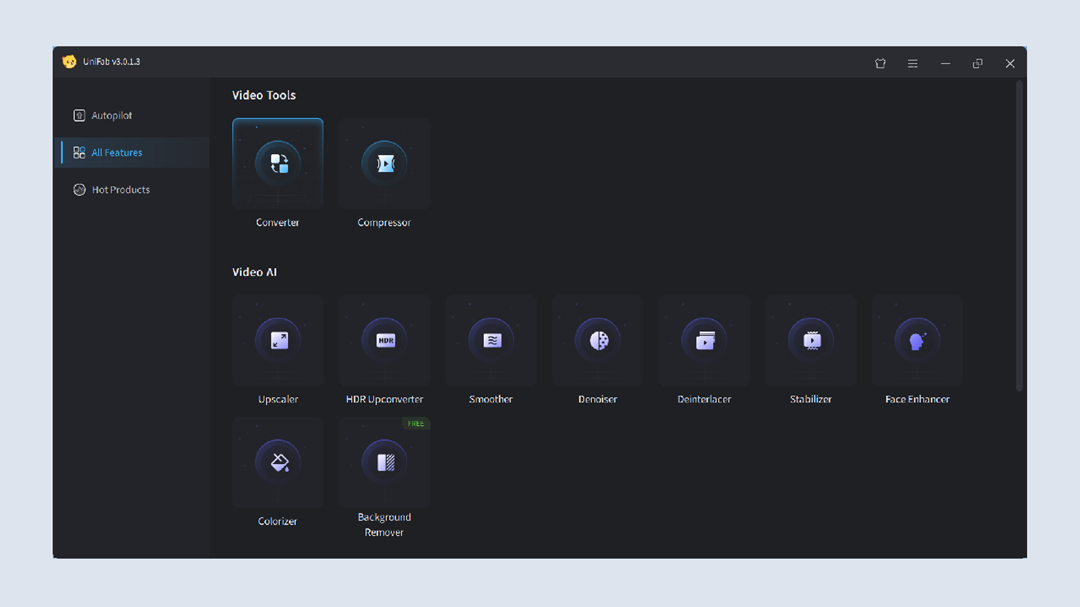This screenshot has height=607, width=1080.
Task: Open the hamburger menu in title bar
Action: 912,63
